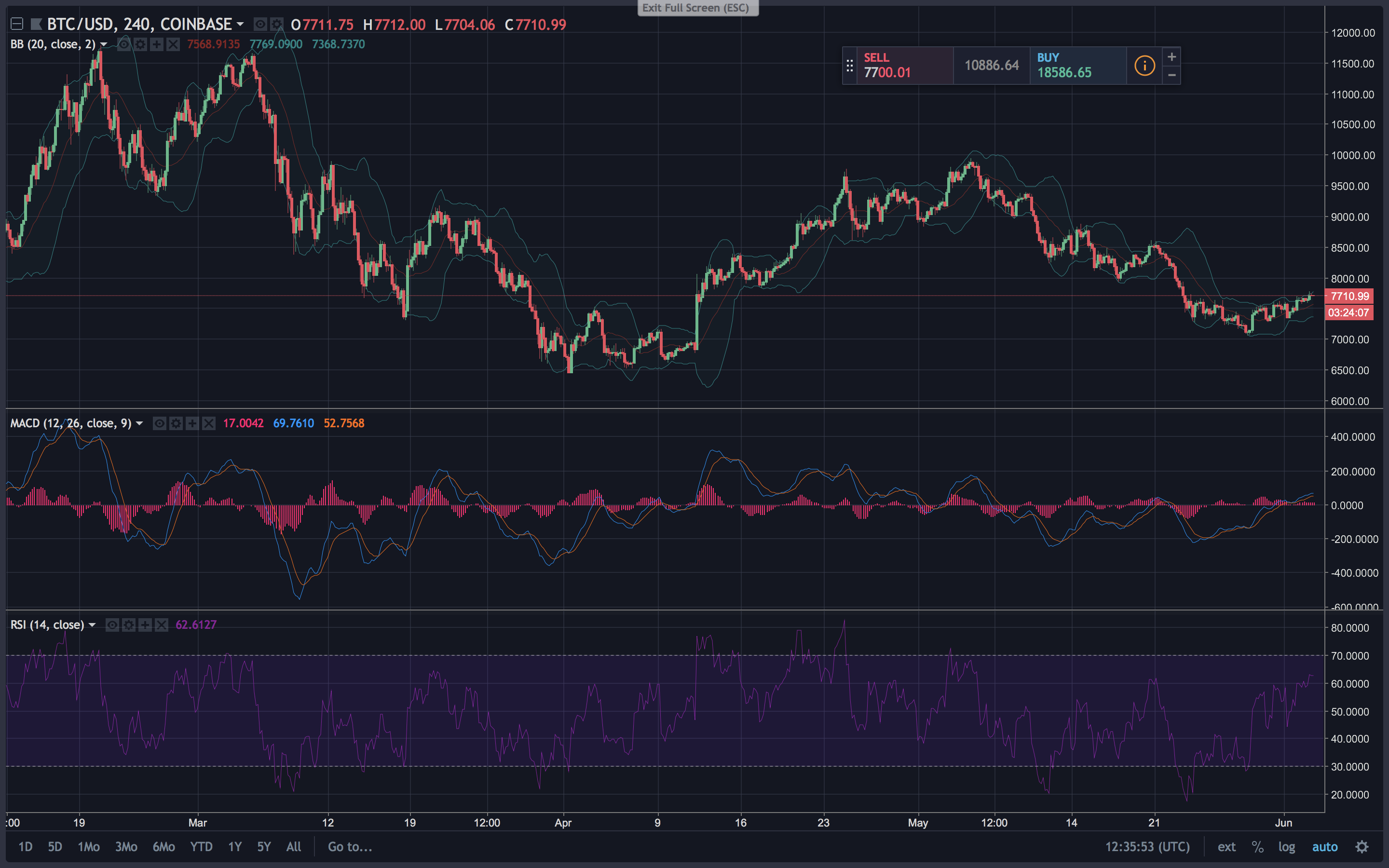This screenshot has height=868, width=1389.
Task: Click the MACD histogram value 17.0042
Action: coord(244,424)
